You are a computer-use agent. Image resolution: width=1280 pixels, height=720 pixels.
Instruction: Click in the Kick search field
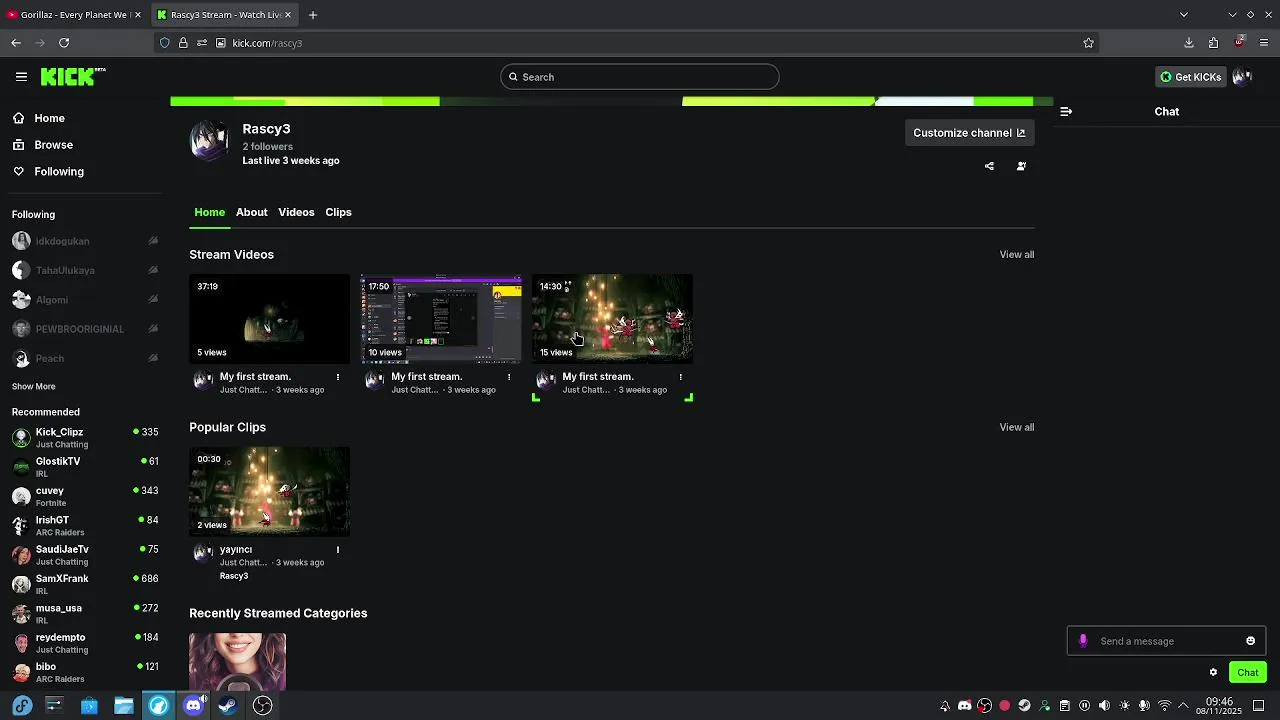[x=640, y=77]
